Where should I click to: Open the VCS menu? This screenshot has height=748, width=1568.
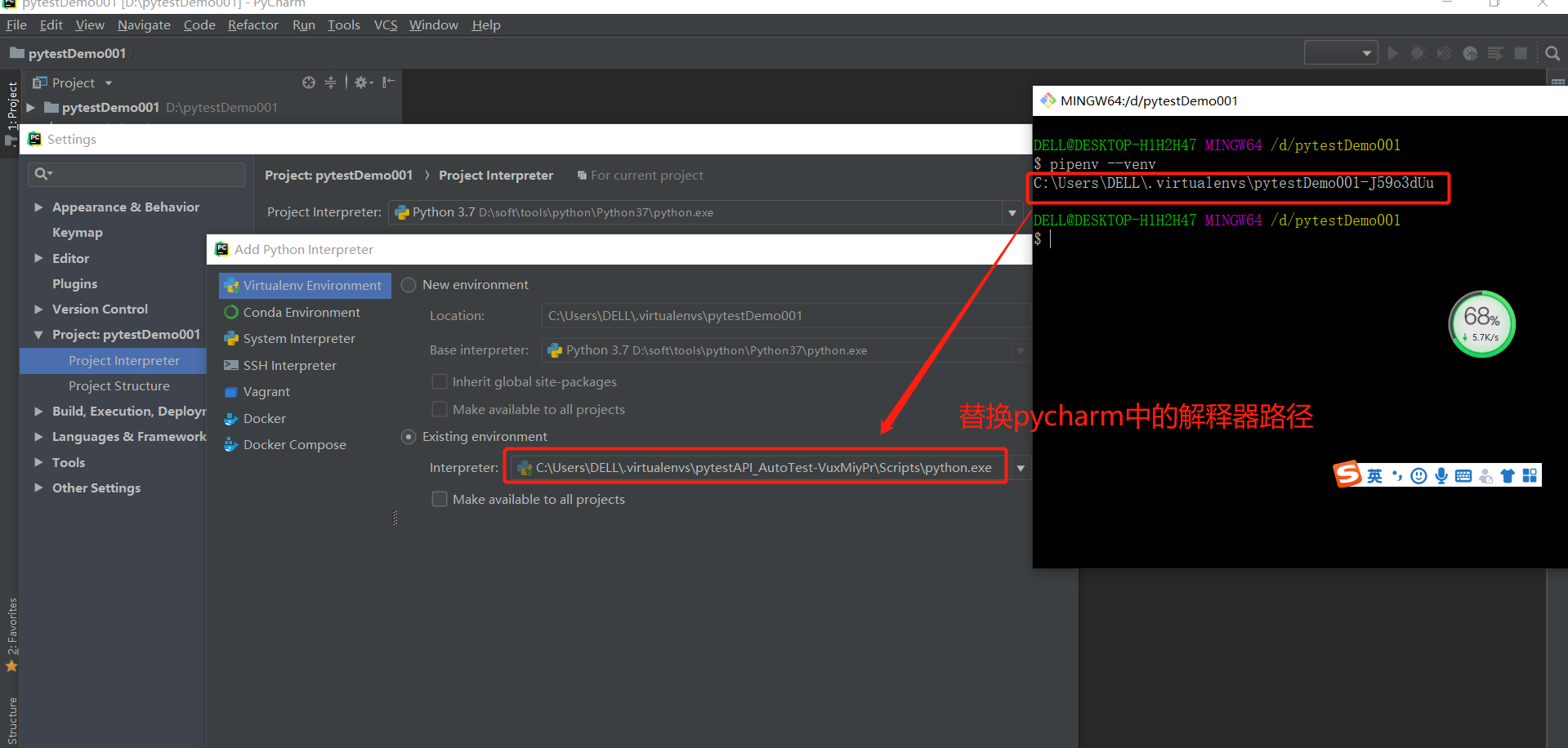coord(386,25)
